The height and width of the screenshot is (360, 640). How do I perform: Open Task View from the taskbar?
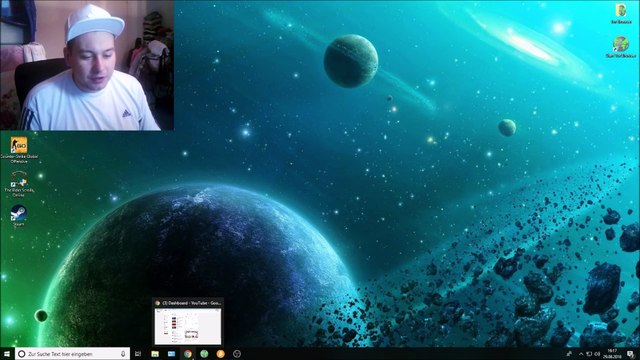[138, 354]
